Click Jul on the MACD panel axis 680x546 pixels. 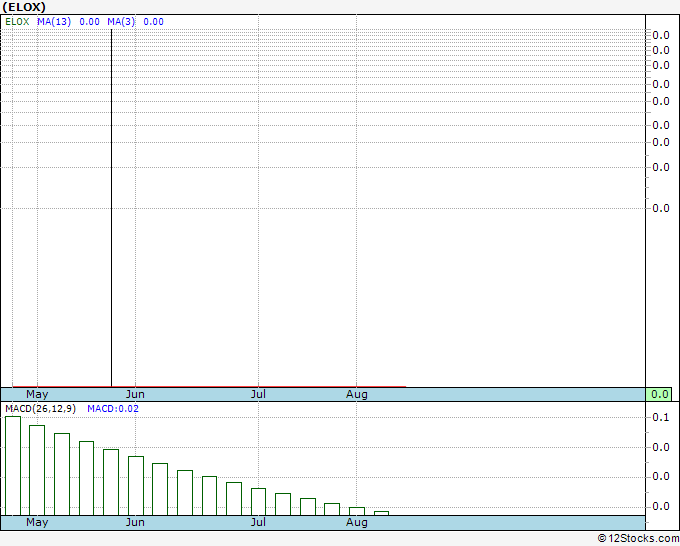click(258, 522)
